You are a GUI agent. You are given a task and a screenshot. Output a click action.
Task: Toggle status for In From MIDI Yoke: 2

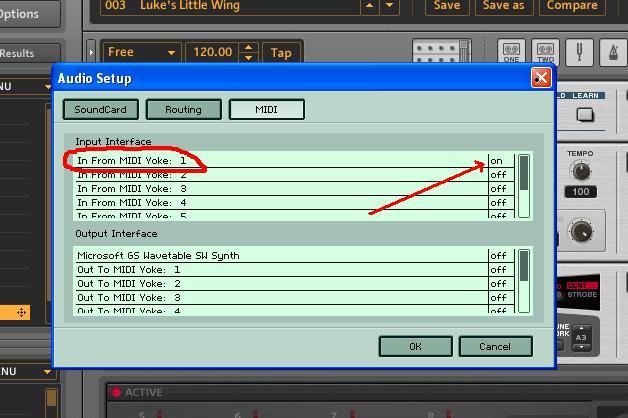pos(501,175)
